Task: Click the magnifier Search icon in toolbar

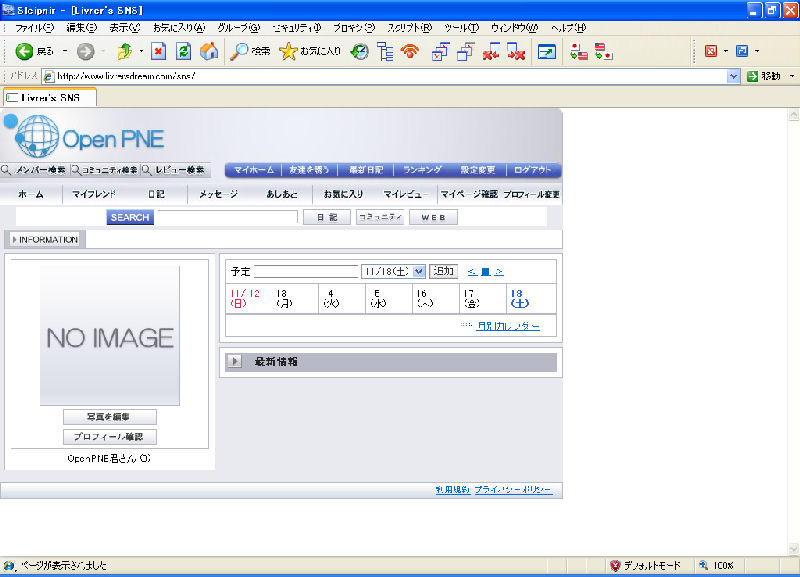Action: 240,51
